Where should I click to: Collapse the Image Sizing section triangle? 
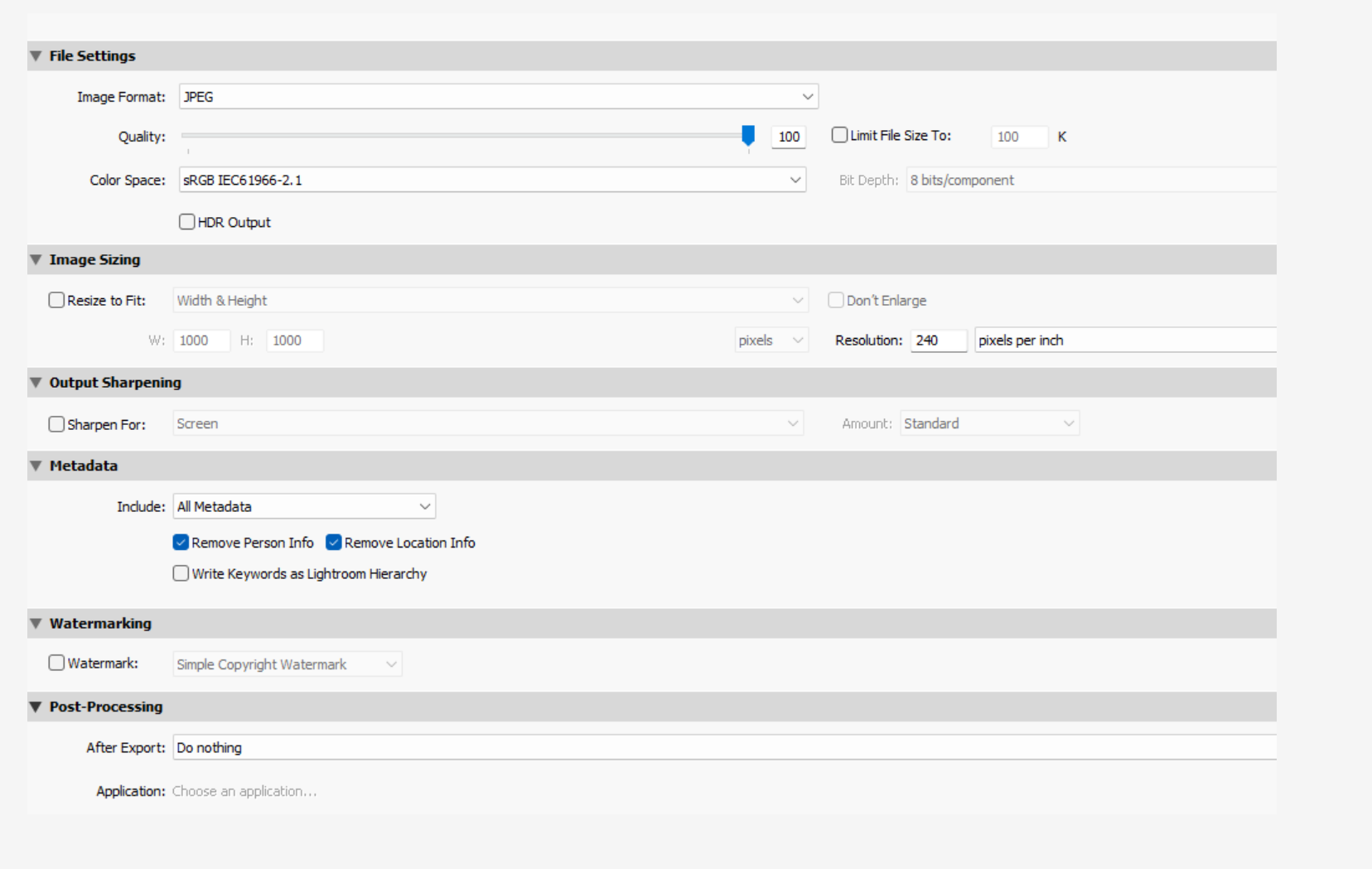pos(36,260)
